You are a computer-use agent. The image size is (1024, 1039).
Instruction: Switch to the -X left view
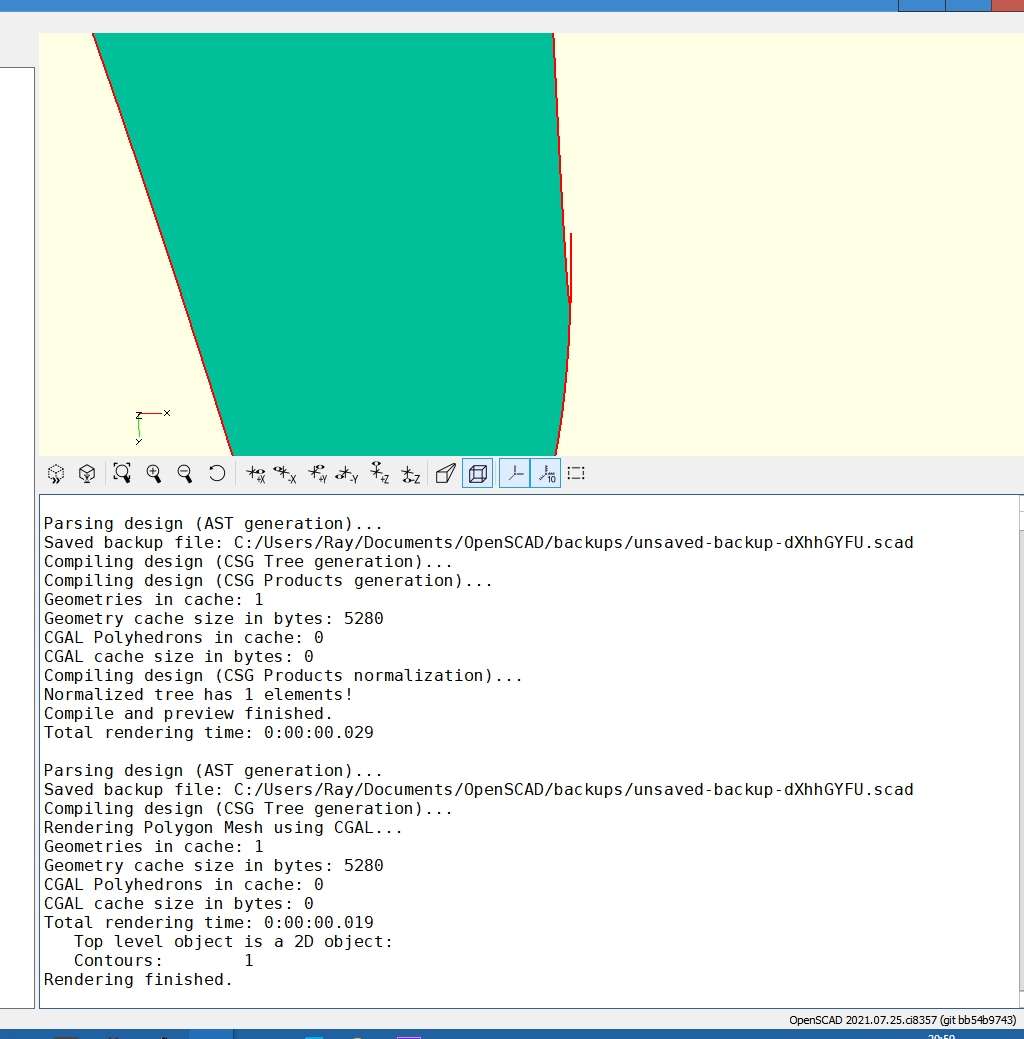pos(285,474)
